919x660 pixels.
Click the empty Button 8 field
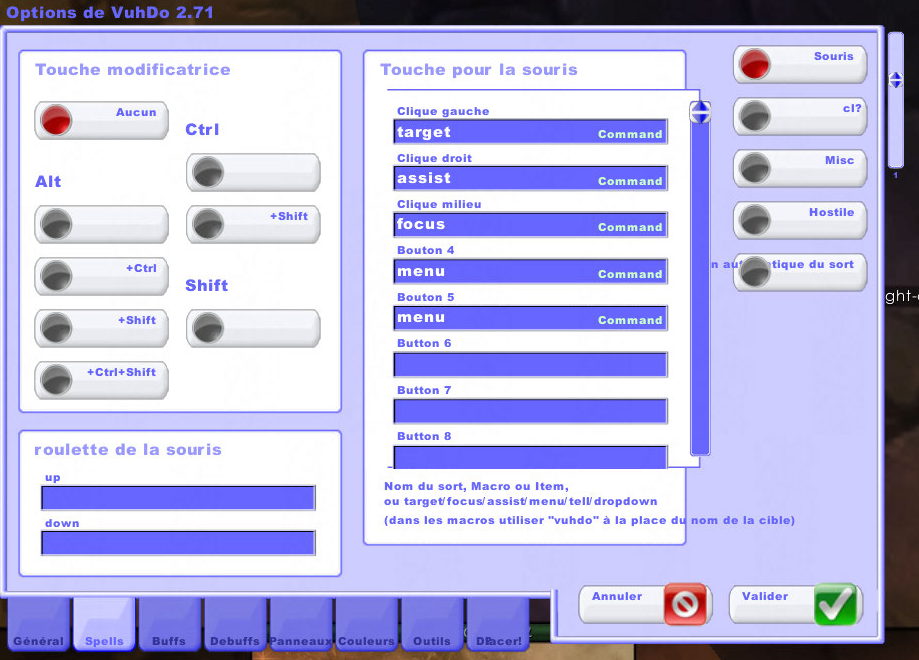pyautogui.click(x=530, y=457)
